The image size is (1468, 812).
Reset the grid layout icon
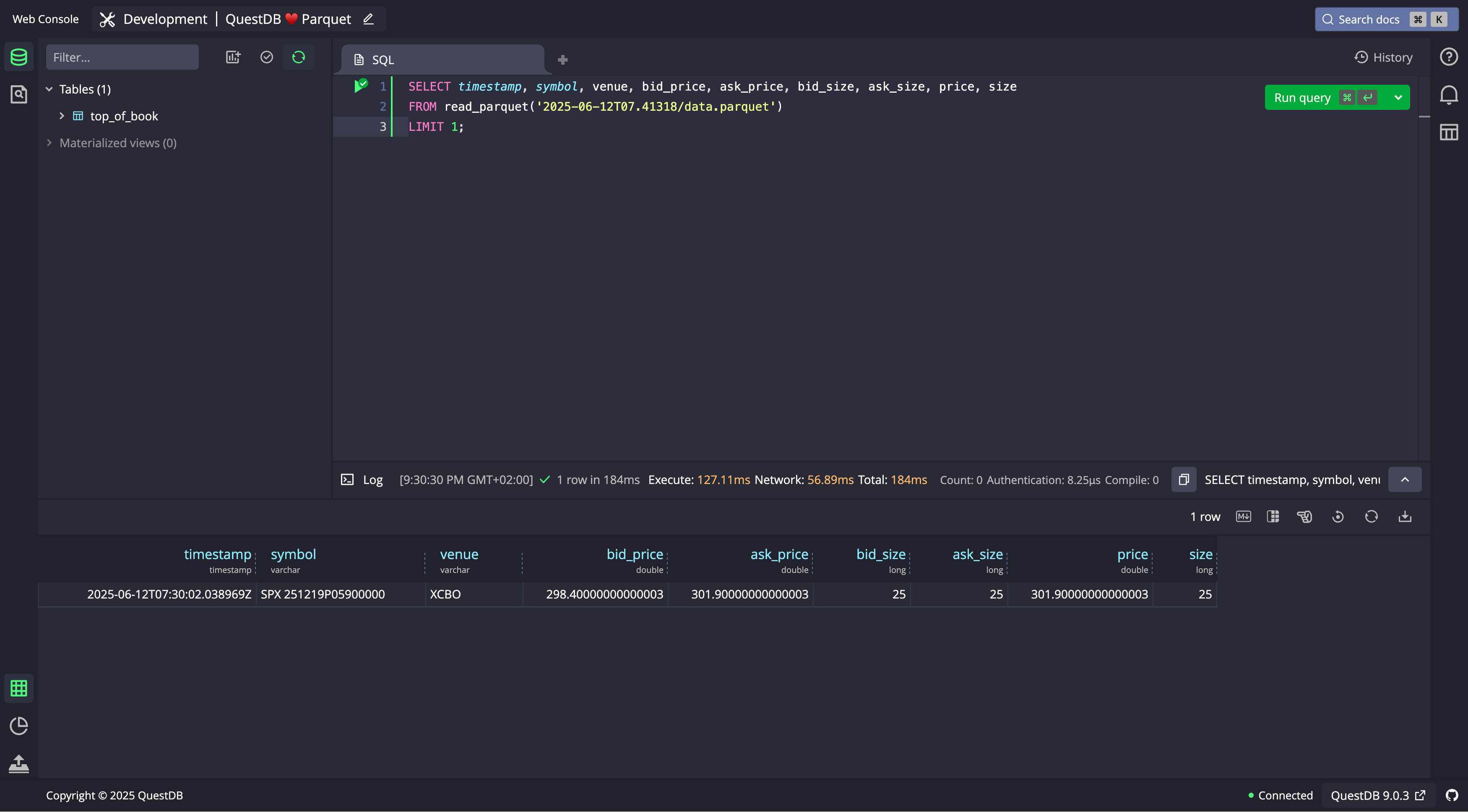click(x=1338, y=517)
